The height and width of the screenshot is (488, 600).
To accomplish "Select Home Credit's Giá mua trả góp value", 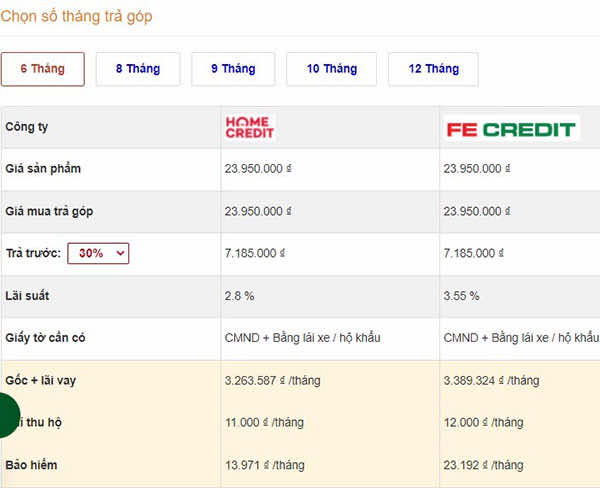I will [x=258, y=211].
